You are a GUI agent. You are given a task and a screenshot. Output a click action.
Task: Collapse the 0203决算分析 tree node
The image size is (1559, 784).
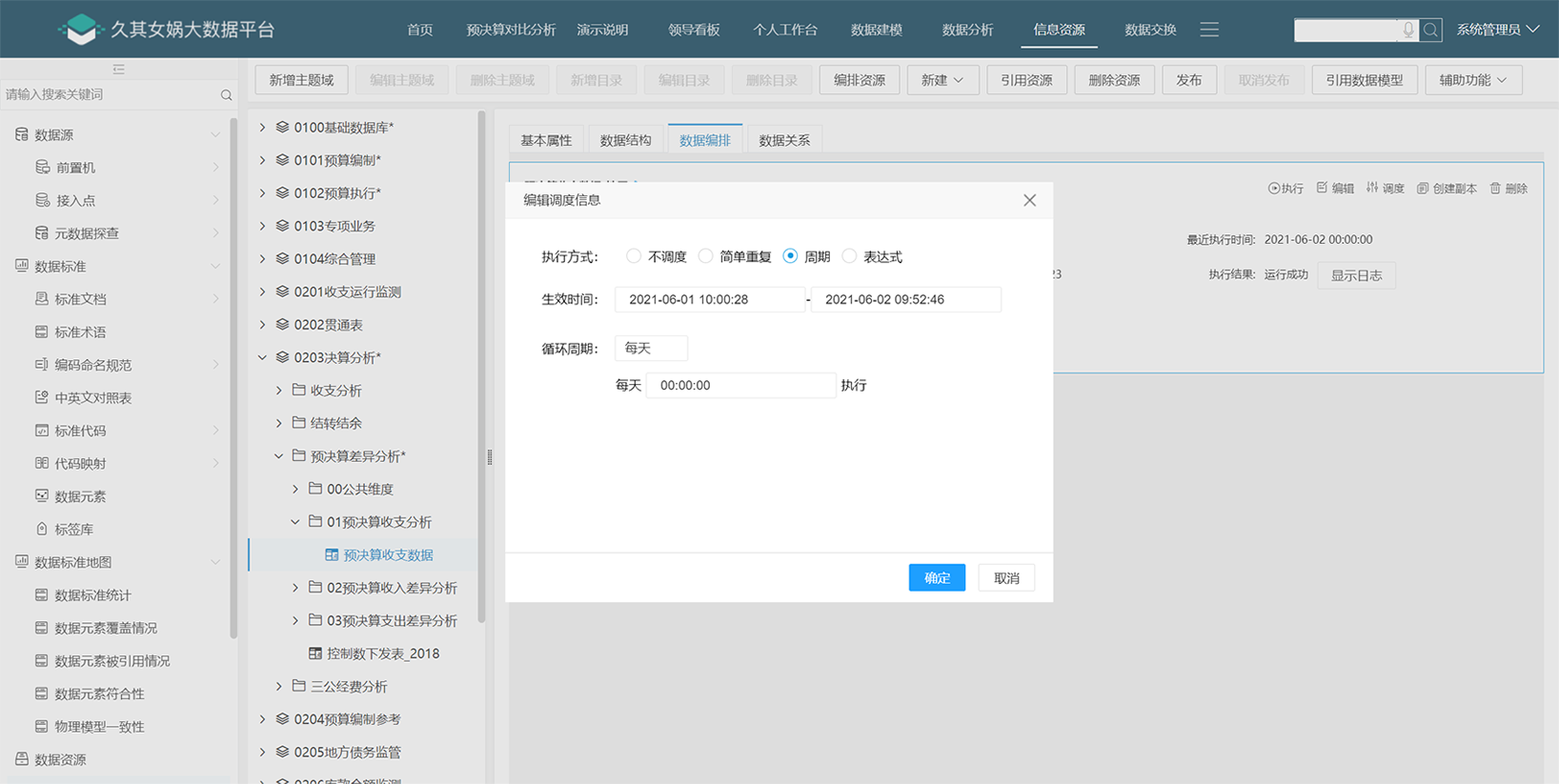(263, 358)
